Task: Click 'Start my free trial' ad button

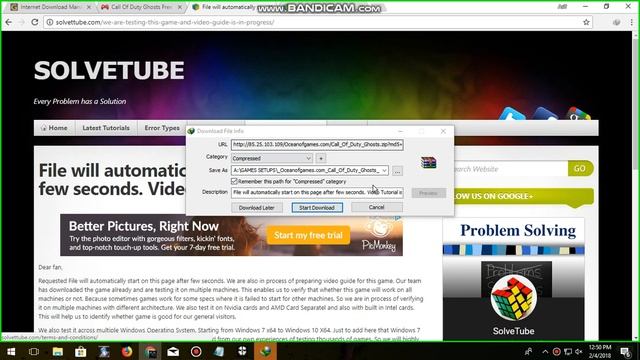Action: [308, 235]
